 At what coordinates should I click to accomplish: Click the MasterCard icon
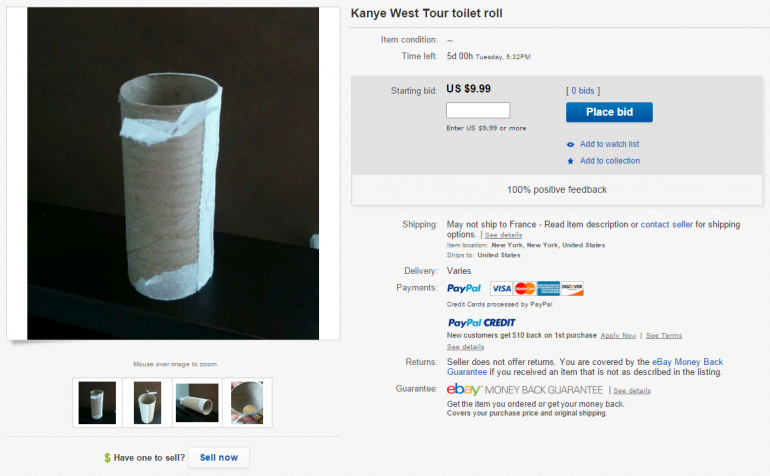pyautogui.click(x=524, y=289)
